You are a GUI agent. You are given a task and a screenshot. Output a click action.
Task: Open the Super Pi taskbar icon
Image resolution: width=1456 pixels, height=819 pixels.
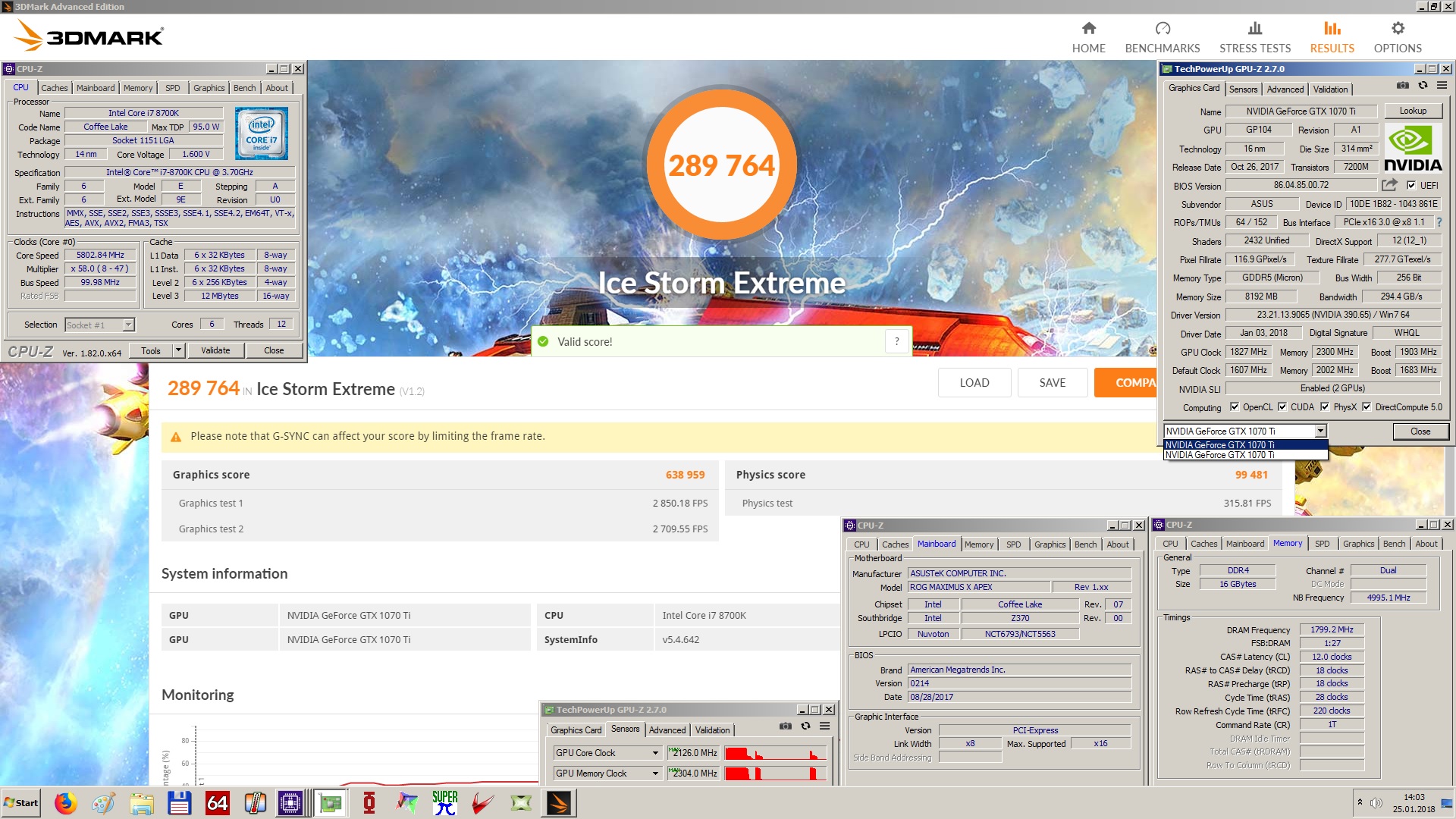(444, 803)
